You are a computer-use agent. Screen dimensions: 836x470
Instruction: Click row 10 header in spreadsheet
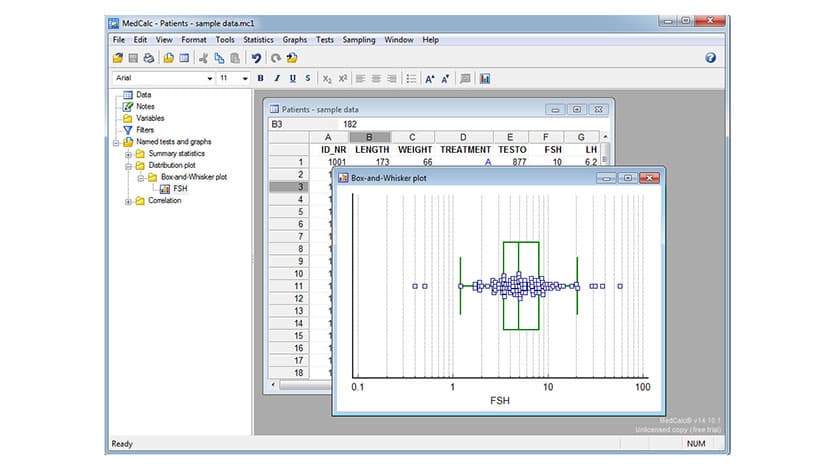point(289,274)
